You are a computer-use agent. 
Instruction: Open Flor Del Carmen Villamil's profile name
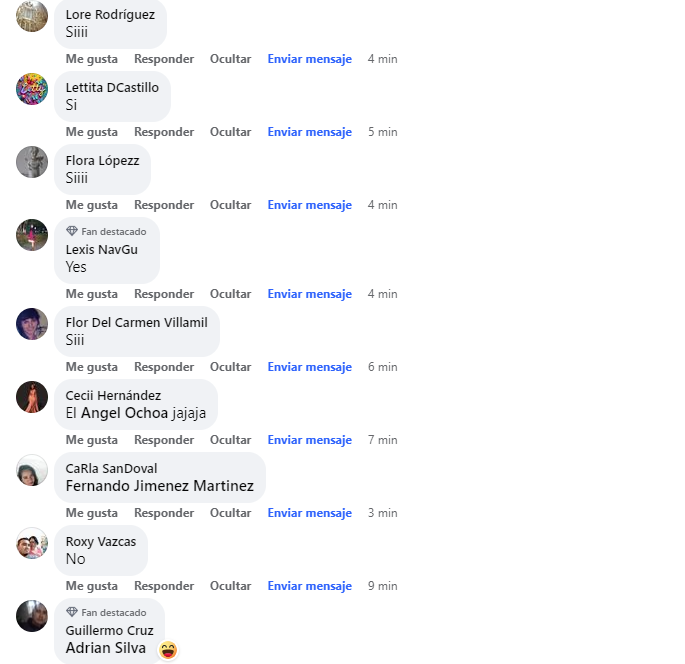coord(137,322)
